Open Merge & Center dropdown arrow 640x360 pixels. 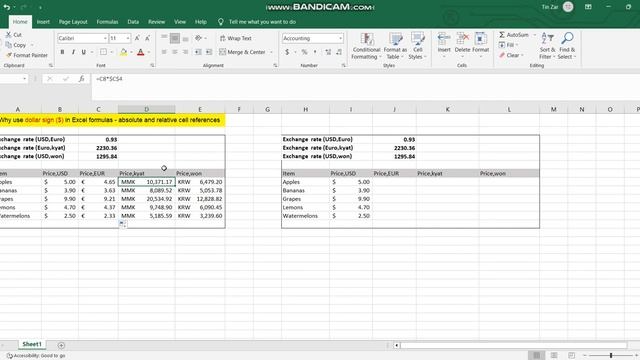click(271, 52)
